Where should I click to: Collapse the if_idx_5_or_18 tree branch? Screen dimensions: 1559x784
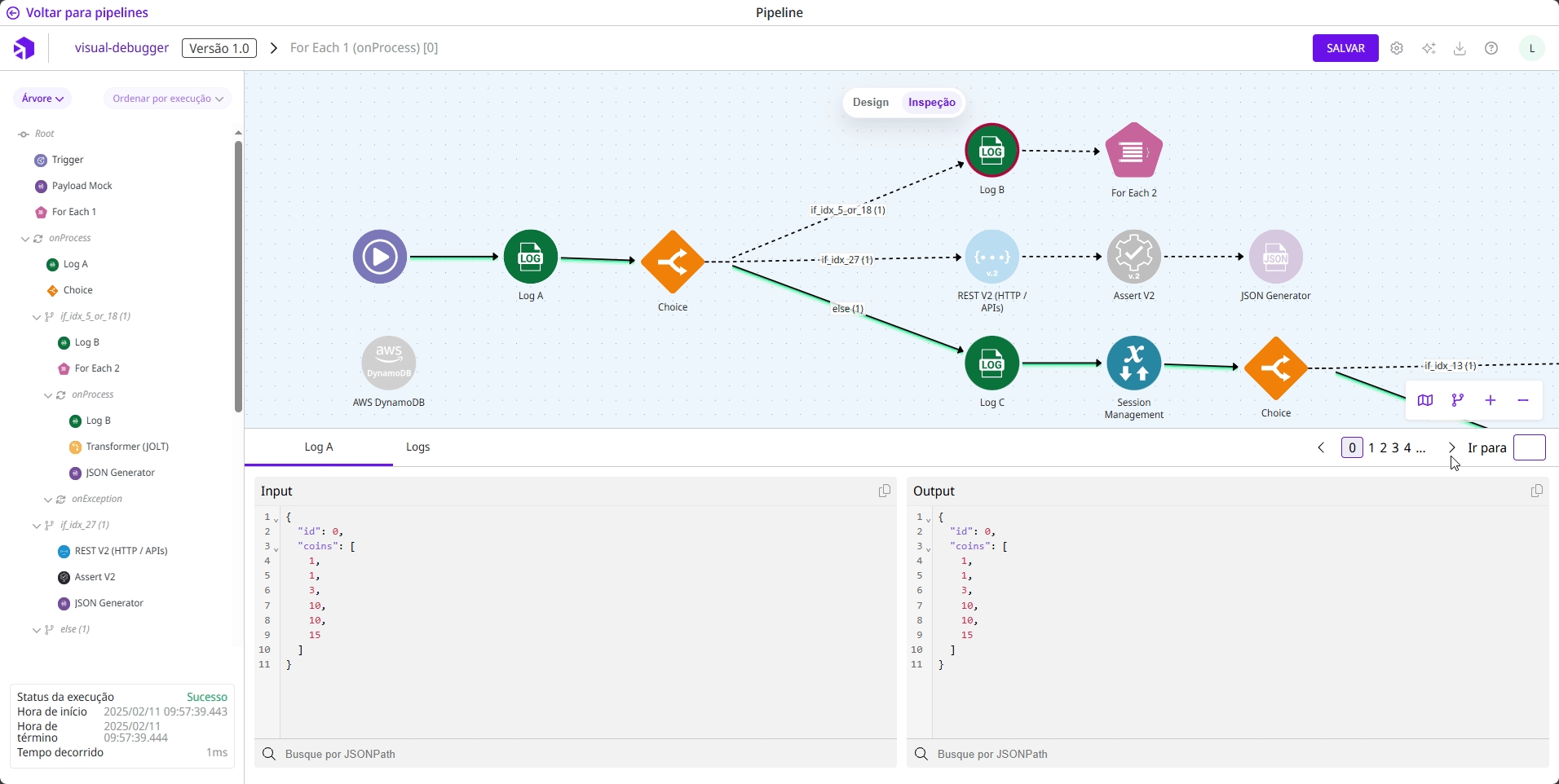37,317
